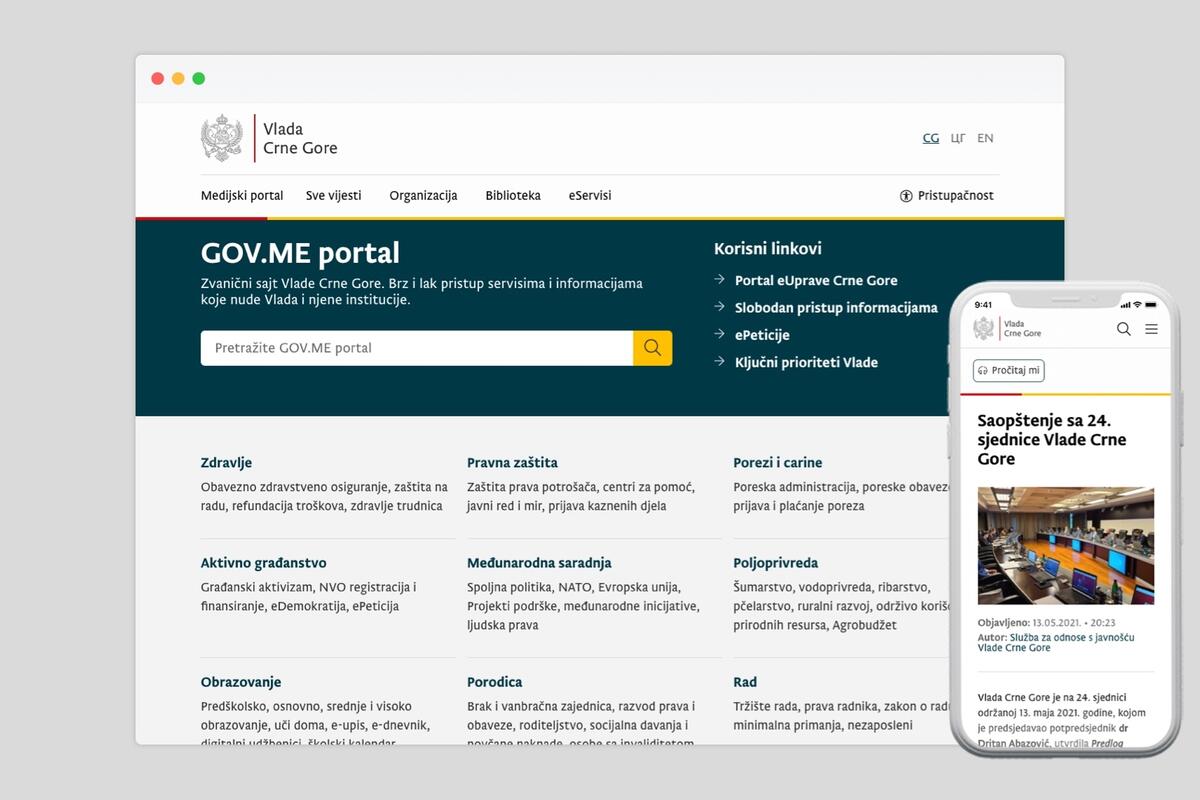
Task: Tap the mobile Vlada Crne Gore logo
Action: 1008,328
